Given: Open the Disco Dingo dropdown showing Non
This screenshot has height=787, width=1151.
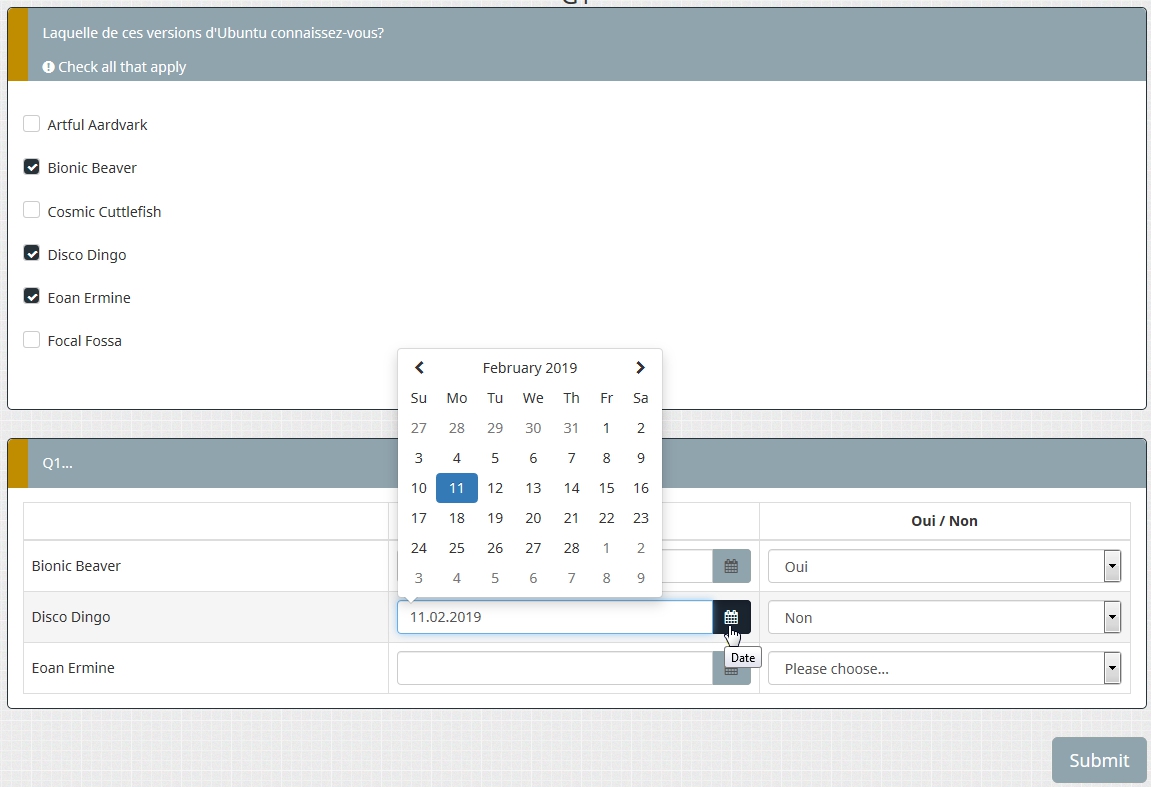Looking at the screenshot, I should point(943,618).
